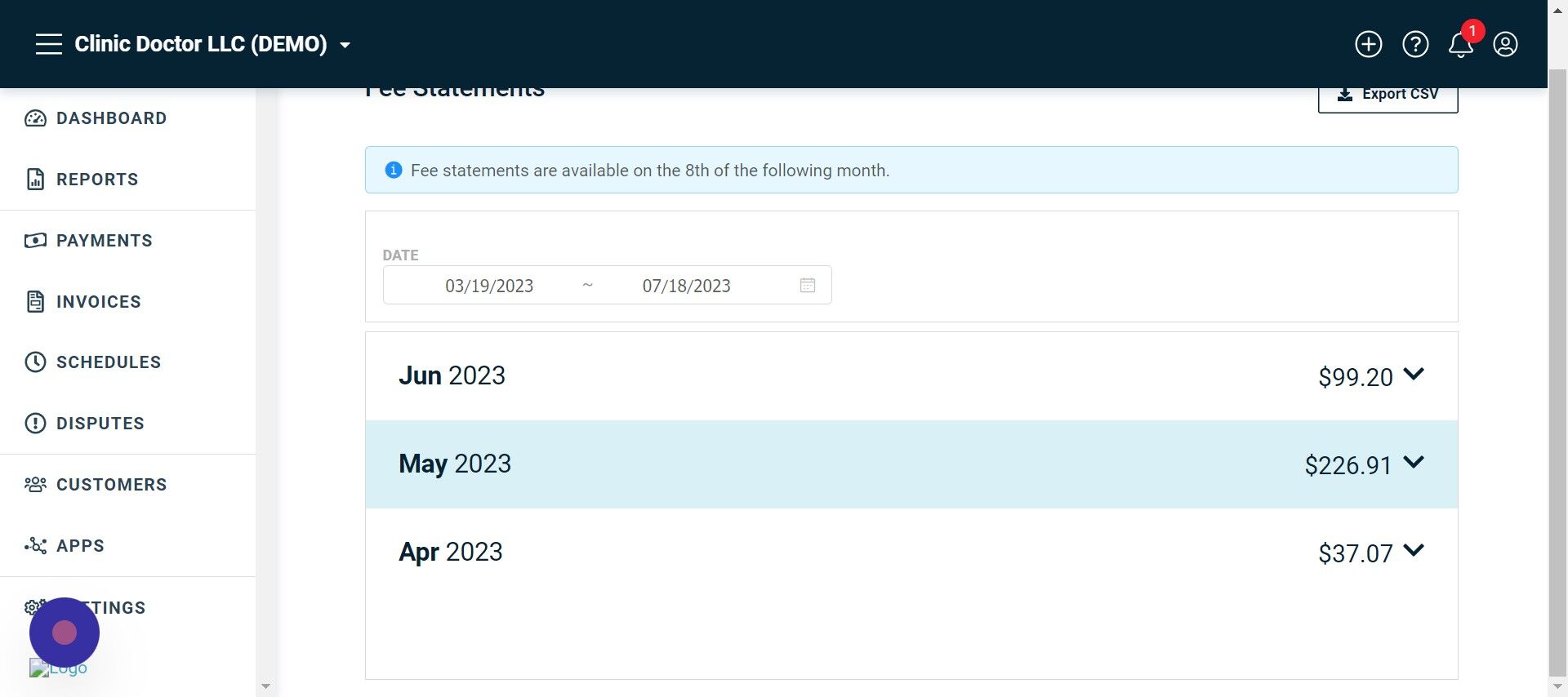Click the Dashboard gauge icon
The width and height of the screenshot is (1568, 697).
coord(35,118)
